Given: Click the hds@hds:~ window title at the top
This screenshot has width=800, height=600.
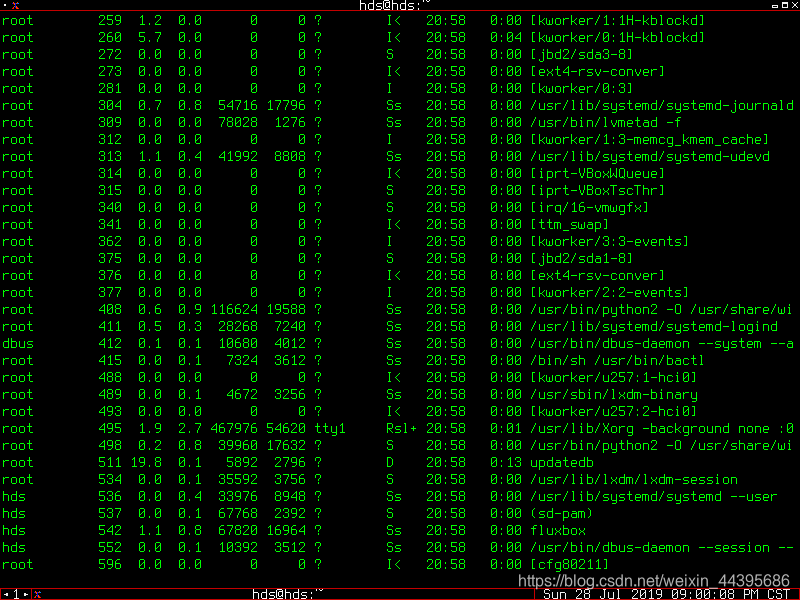Looking at the screenshot, I should click(395, 6).
